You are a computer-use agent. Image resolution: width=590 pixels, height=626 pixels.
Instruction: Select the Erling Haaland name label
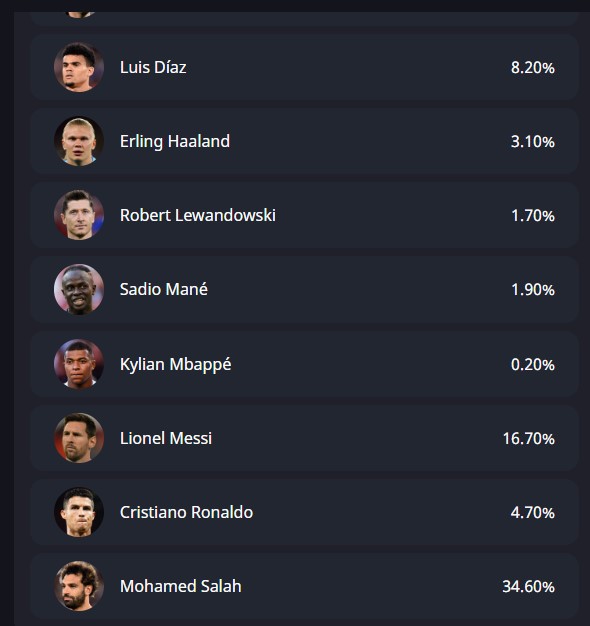(x=175, y=142)
